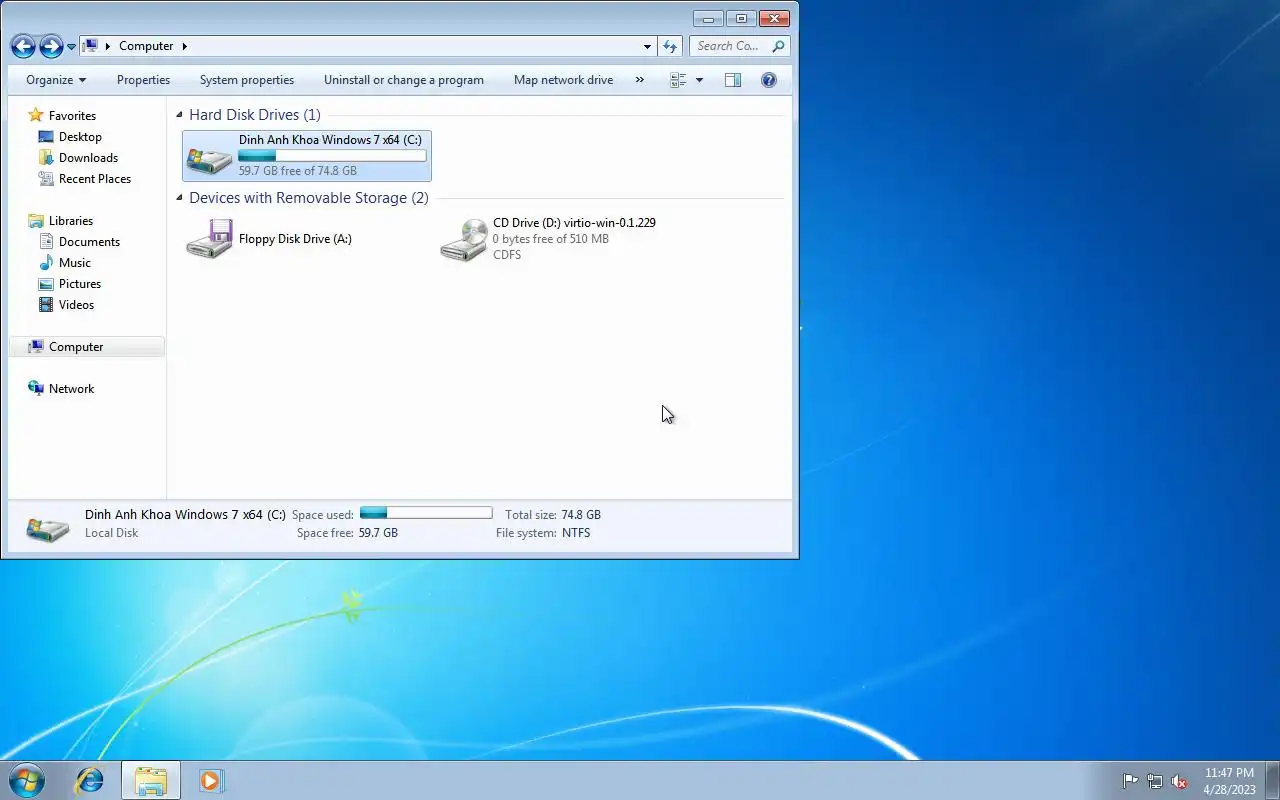Open the Windows Start menu
Image resolution: width=1280 pixels, height=800 pixels.
pyautogui.click(x=26, y=780)
